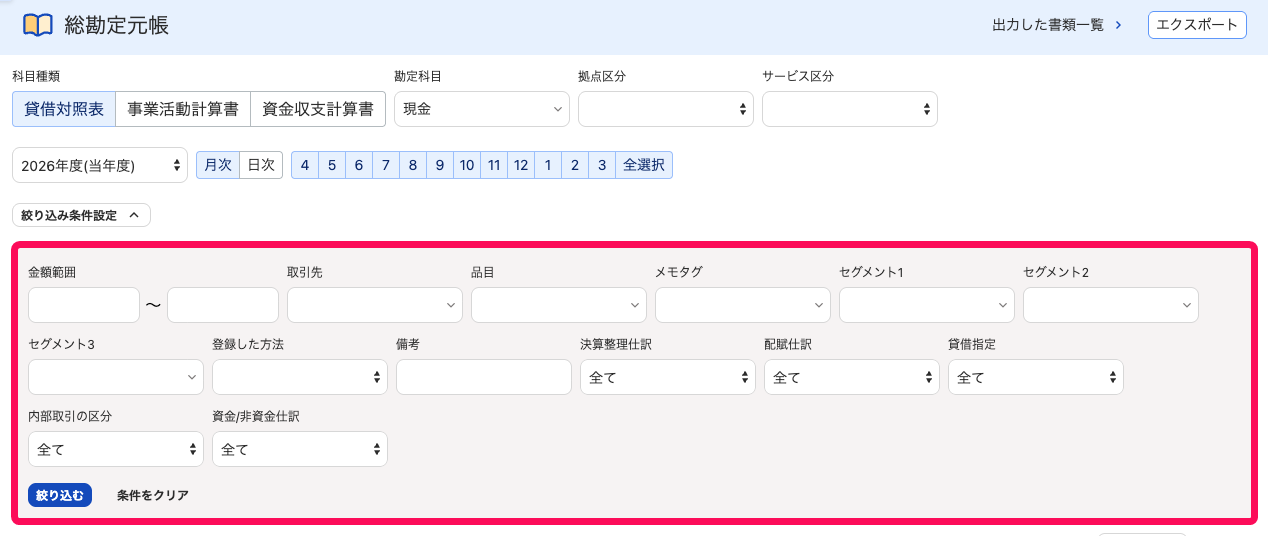Screen dimensions: 1268x536
Task: Open the 品目 dropdown
Action: [559, 305]
